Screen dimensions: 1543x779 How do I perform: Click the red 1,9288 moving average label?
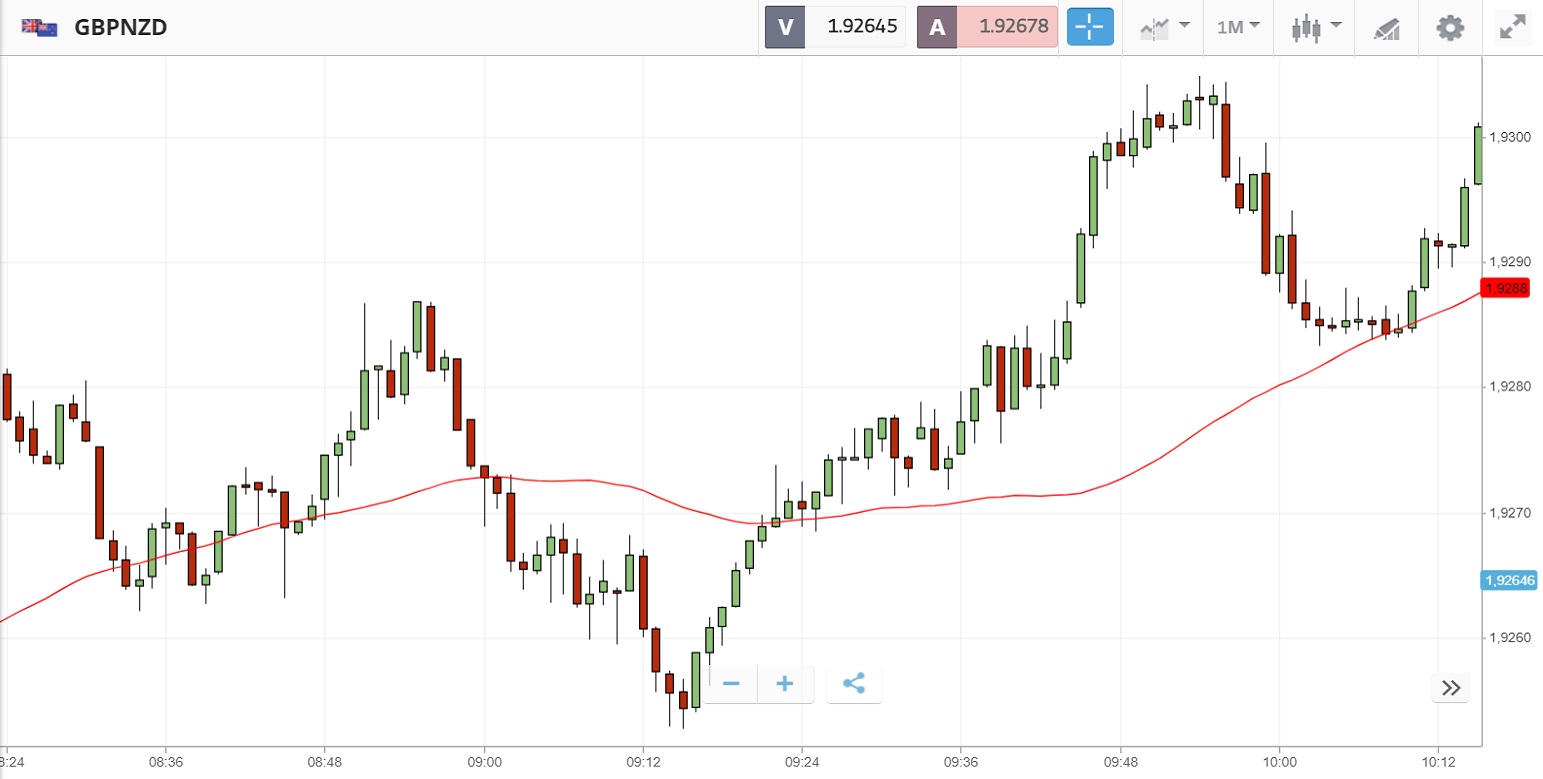(x=1506, y=289)
